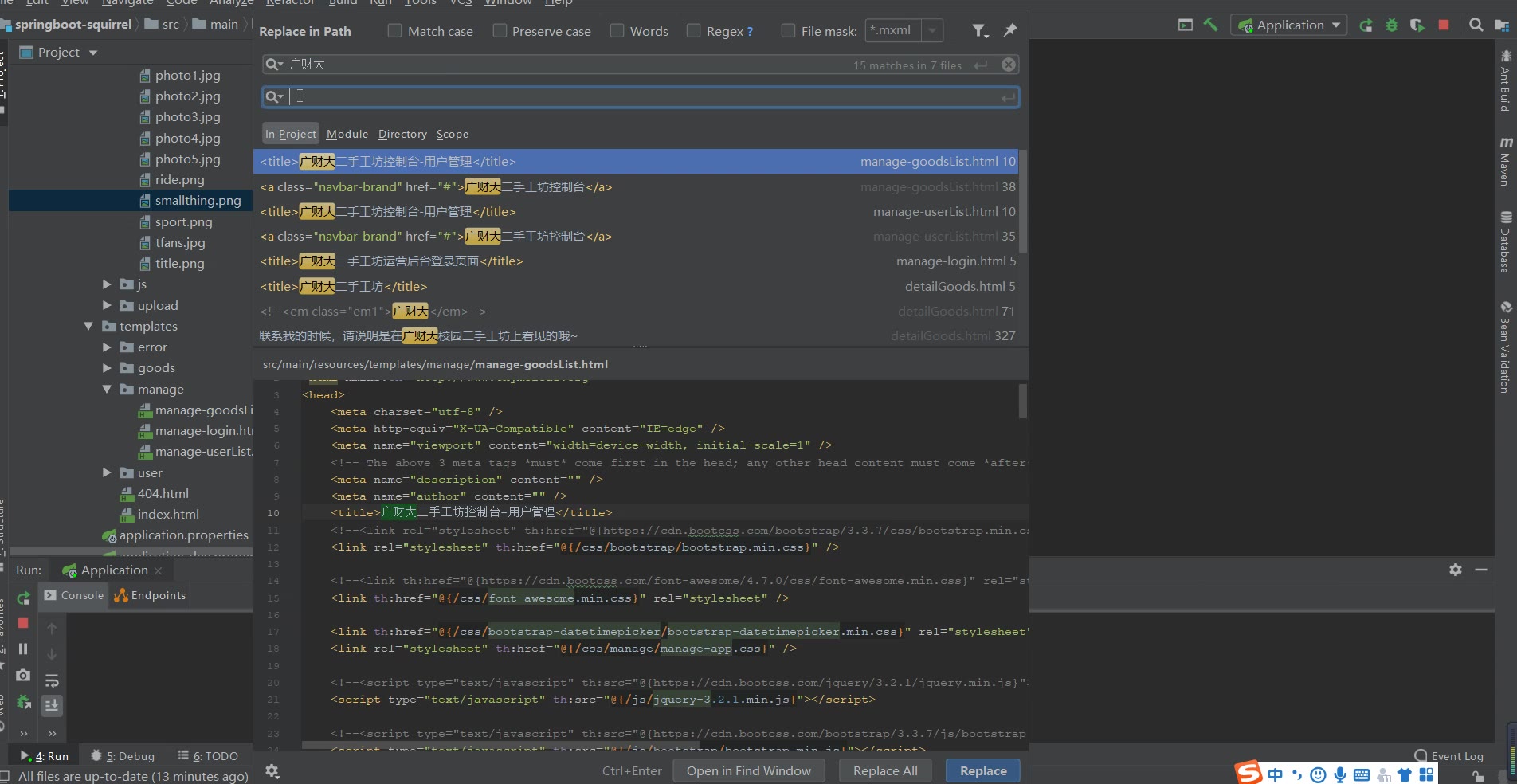Collapse the manage folder
The width and height of the screenshot is (1517, 784).
tap(108, 390)
